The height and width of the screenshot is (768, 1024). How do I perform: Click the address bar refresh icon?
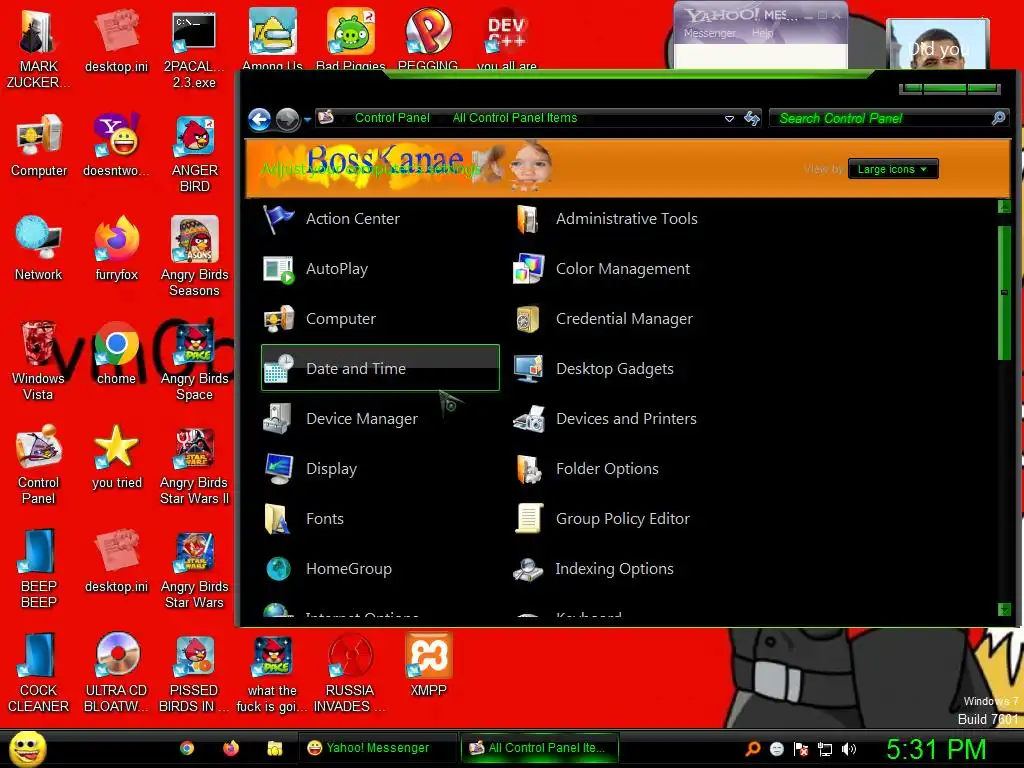pos(752,118)
